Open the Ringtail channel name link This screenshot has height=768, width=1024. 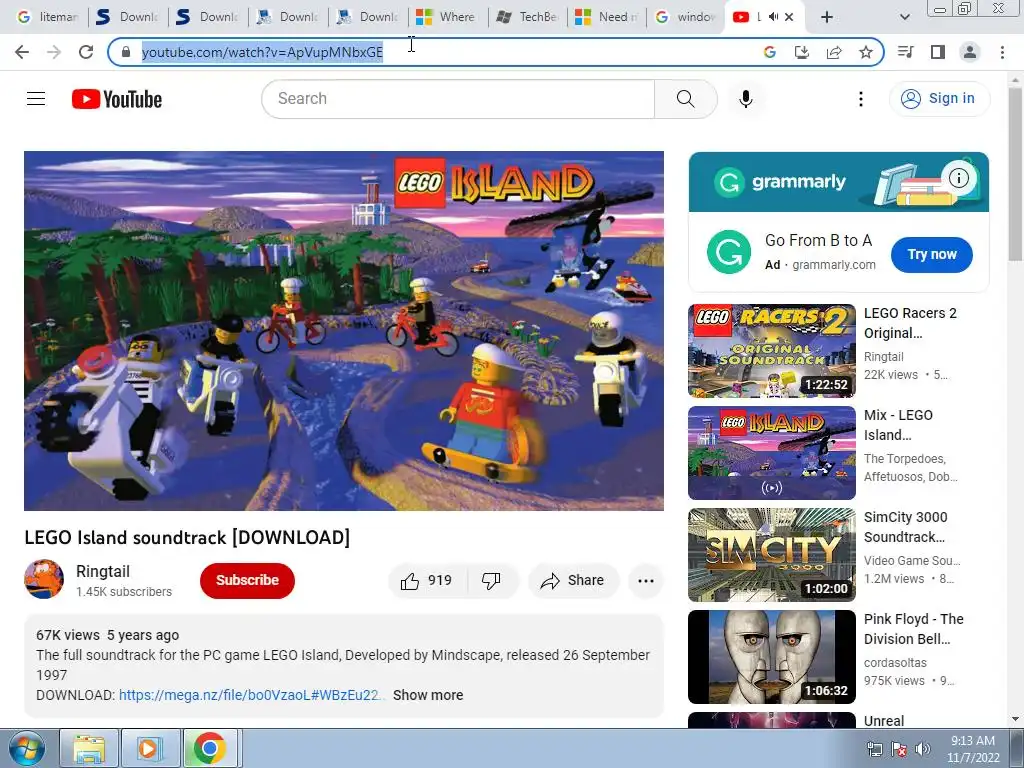tap(103, 571)
